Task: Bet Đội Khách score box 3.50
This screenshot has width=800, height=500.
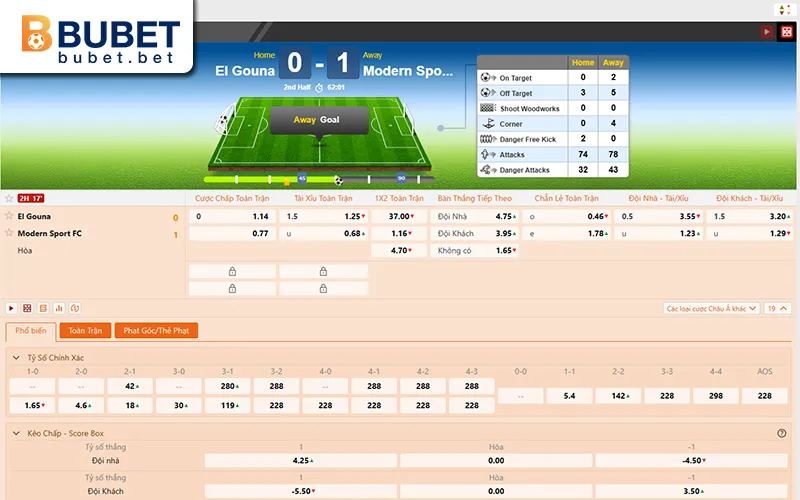Action: (691, 491)
